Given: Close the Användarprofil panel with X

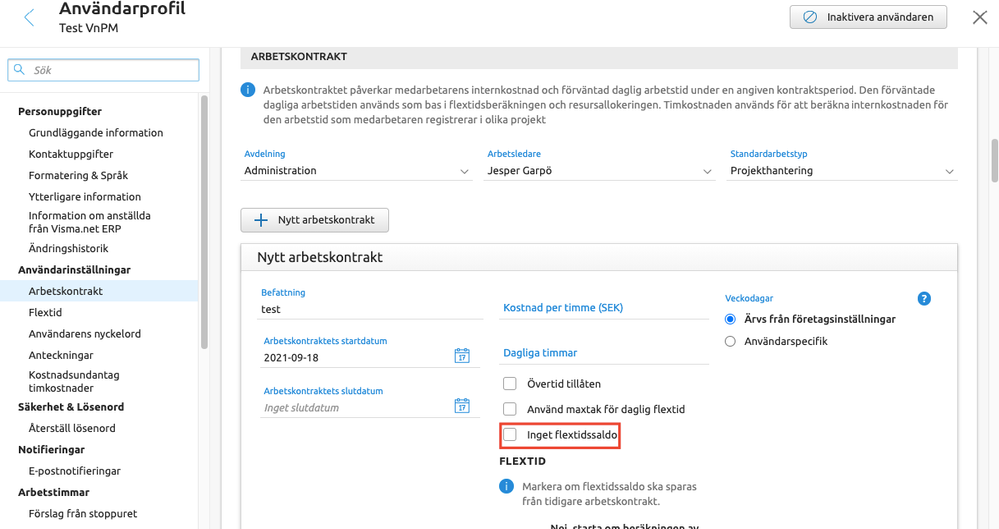Looking at the screenshot, I should (x=980, y=17).
